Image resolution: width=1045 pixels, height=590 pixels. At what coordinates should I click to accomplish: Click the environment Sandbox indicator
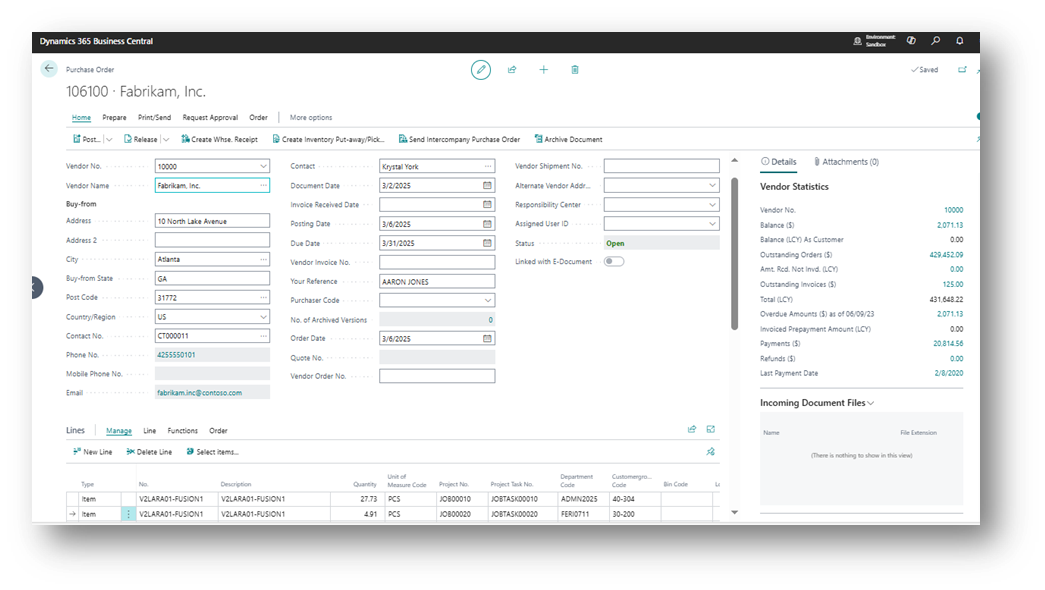click(x=874, y=41)
